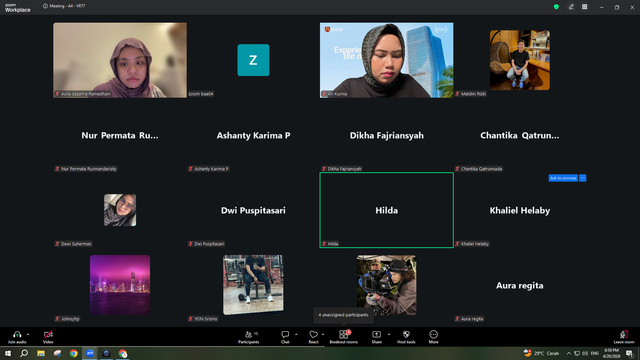Image resolution: width=640 pixels, height=360 pixels.
Task: Expand the React options arrow
Action: coord(323,334)
